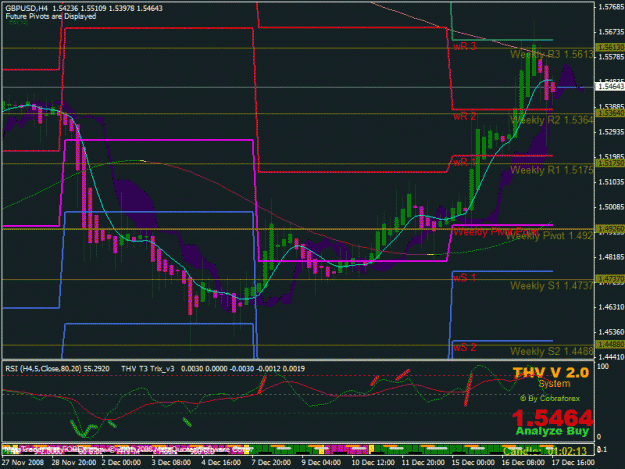The height and width of the screenshot is (469, 625).
Task: Click the 'Weekly R3 1.5613' label
Action: tap(552, 54)
